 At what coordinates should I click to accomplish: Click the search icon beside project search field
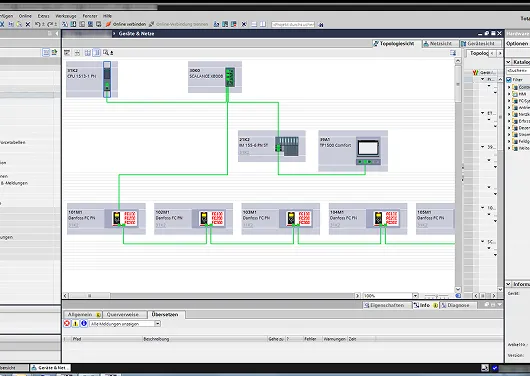click(x=321, y=25)
